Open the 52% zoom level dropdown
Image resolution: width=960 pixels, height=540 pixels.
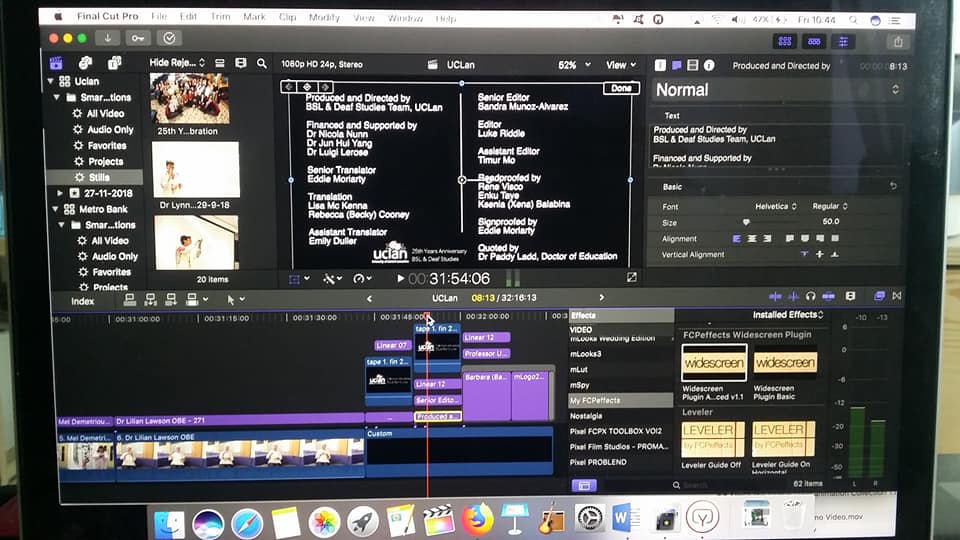(574, 65)
